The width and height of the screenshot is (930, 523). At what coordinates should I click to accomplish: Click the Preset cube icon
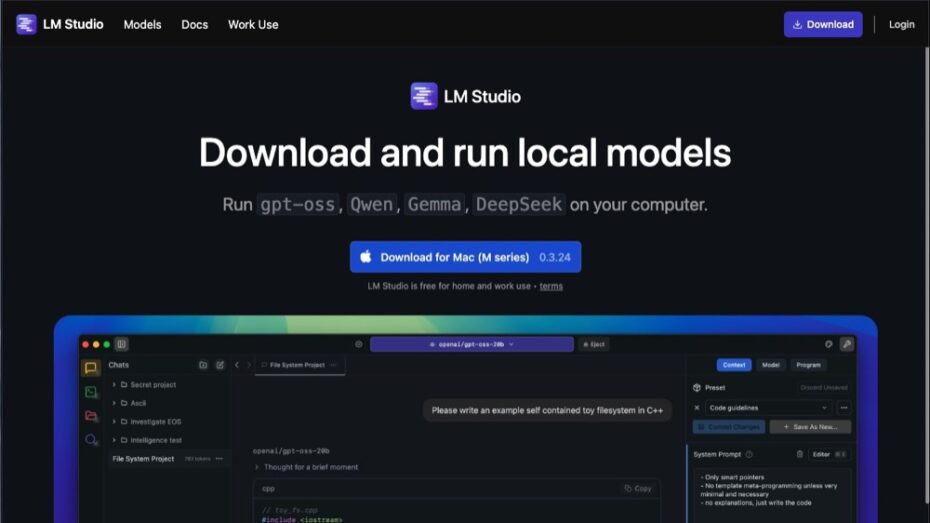pyautogui.click(x=697, y=388)
